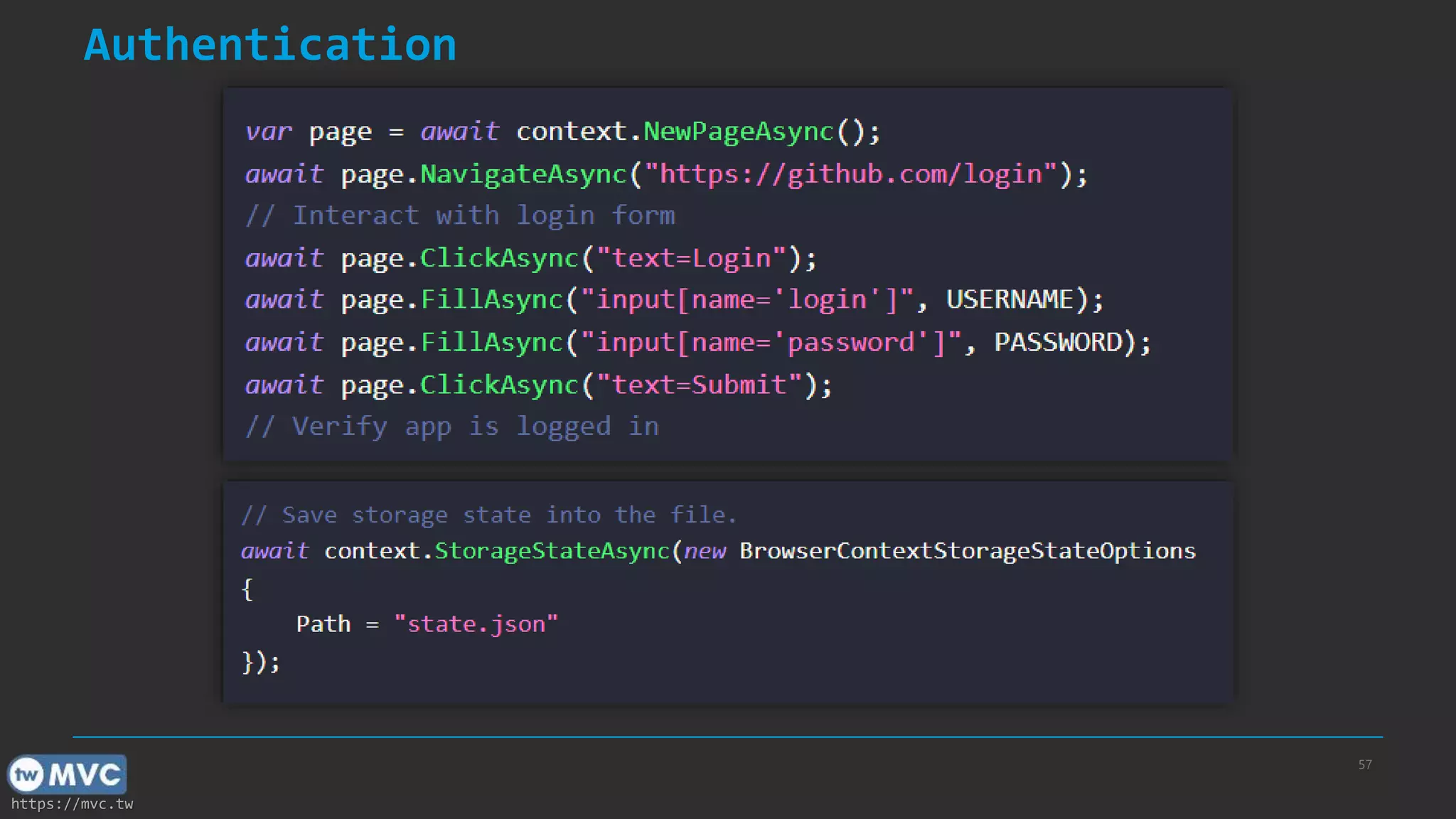1456x819 pixels.
Task: Click the StorageStateAsync method name
Action: point(552,551)
